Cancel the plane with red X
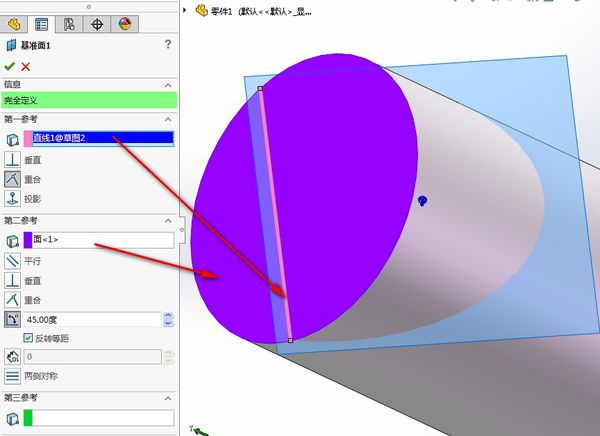Screen dimensions: 600x436 [x=26, y=67]
